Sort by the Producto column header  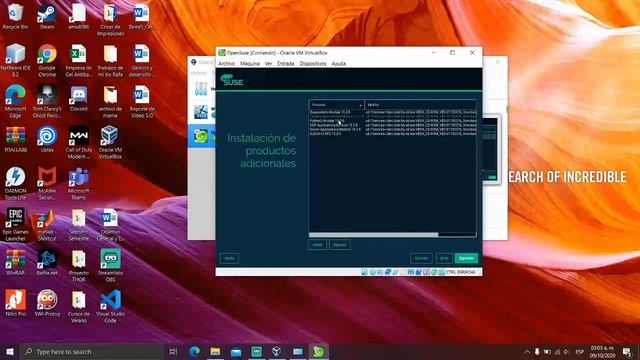click(337, 105)
